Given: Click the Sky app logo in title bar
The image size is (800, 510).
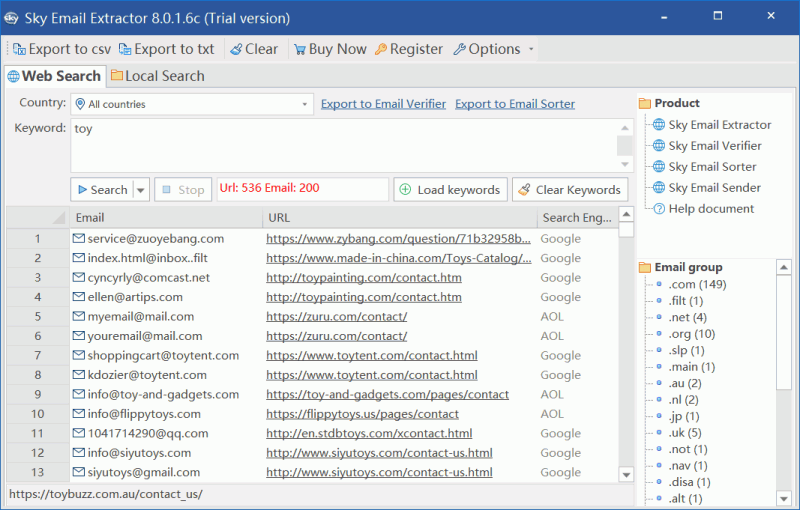Looking at the screenshot, I should tap(11, 18).
